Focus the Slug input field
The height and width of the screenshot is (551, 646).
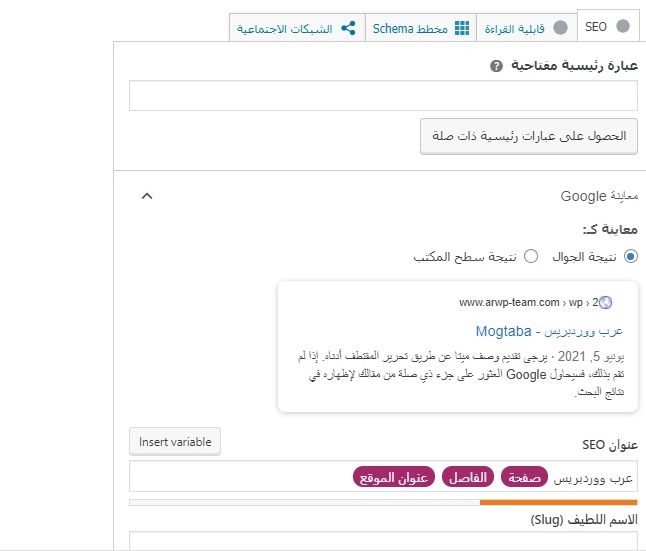click(383, 541)
